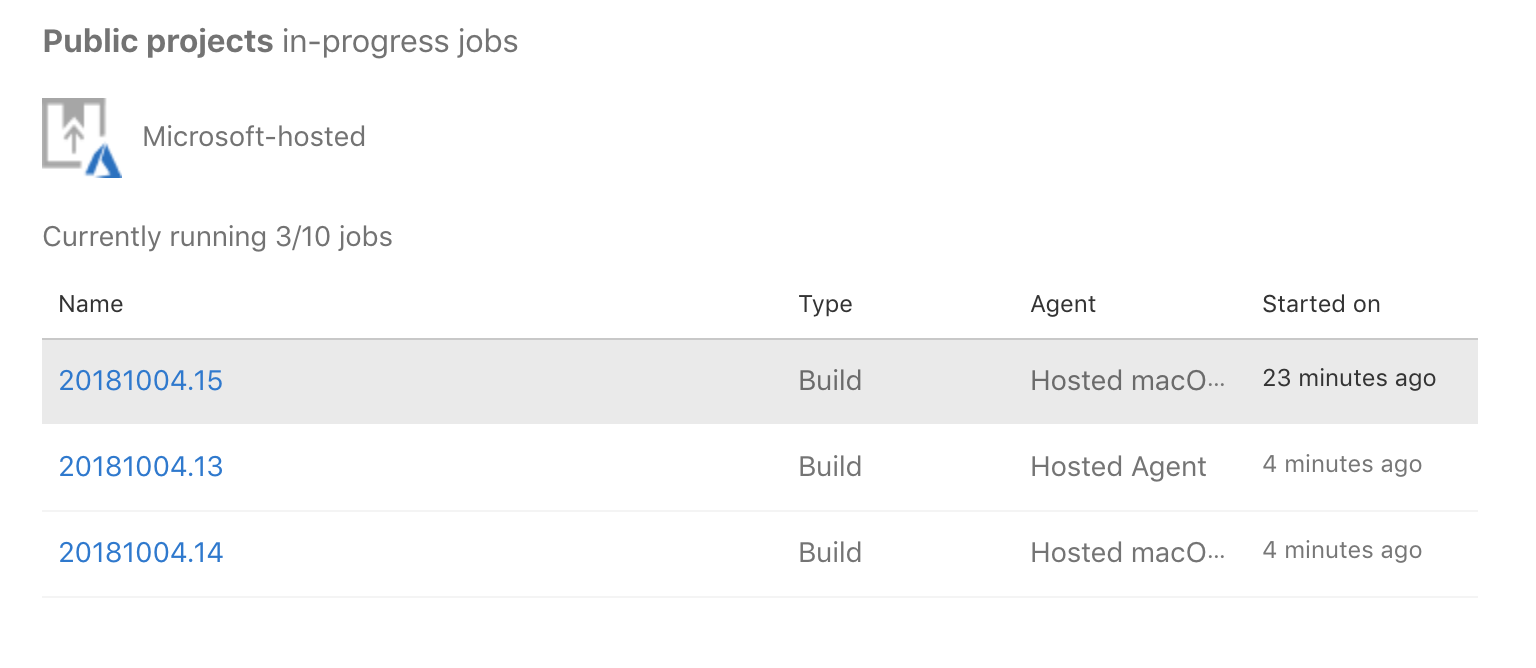Click the Microsoft-hosted label
The image size is (1536, 668).
(x=254, y=136)
